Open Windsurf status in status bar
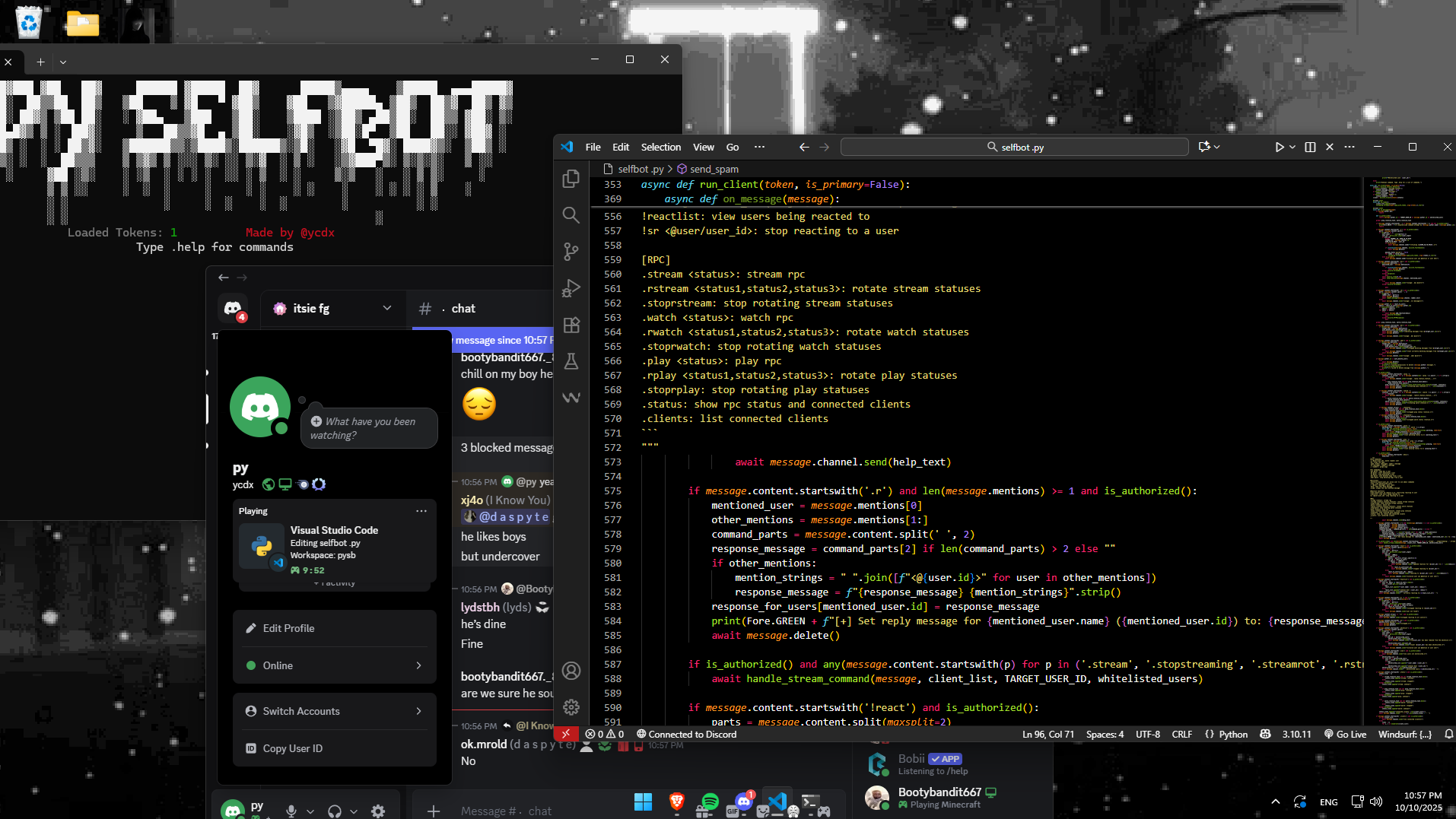Image resolution: width=1456 pixels, height=819 pixels. click(1404, 735)
